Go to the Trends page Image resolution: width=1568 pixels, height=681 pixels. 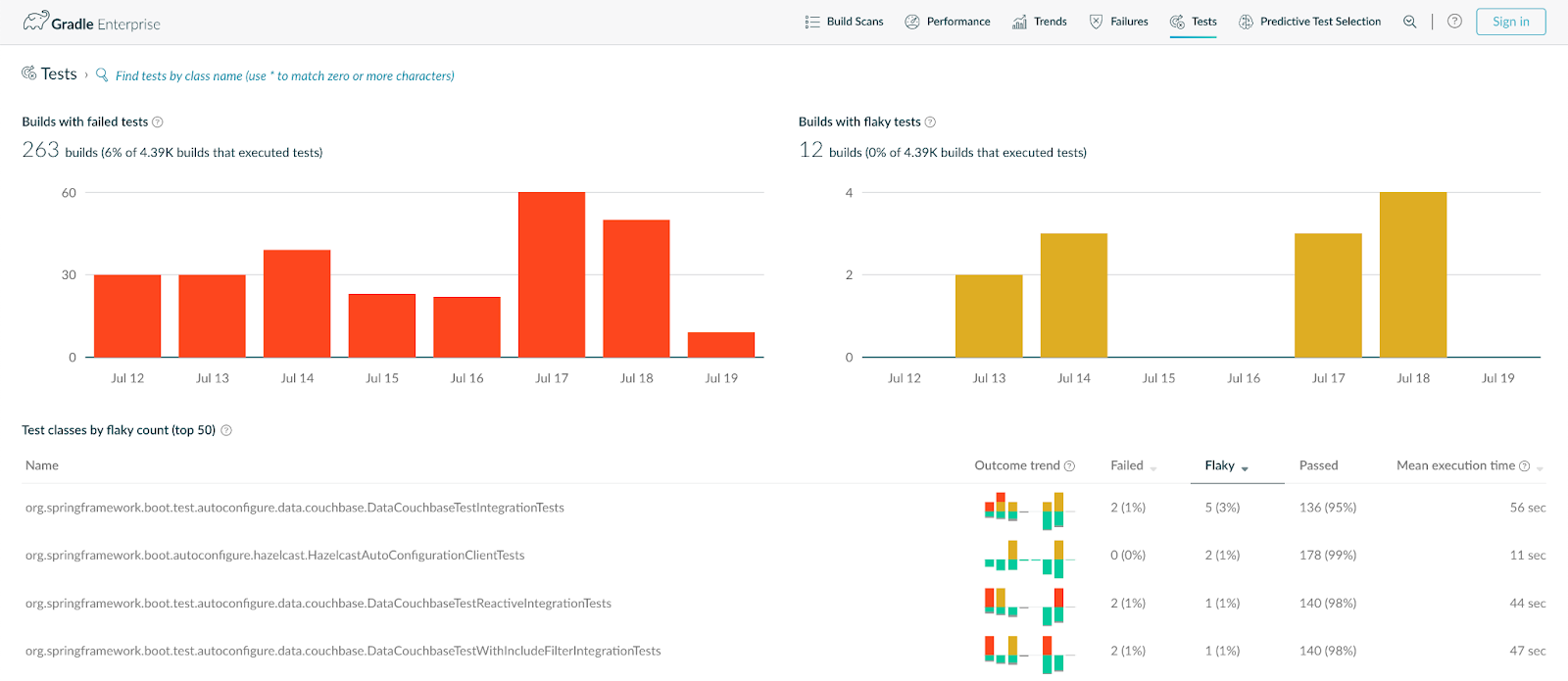1039,22
